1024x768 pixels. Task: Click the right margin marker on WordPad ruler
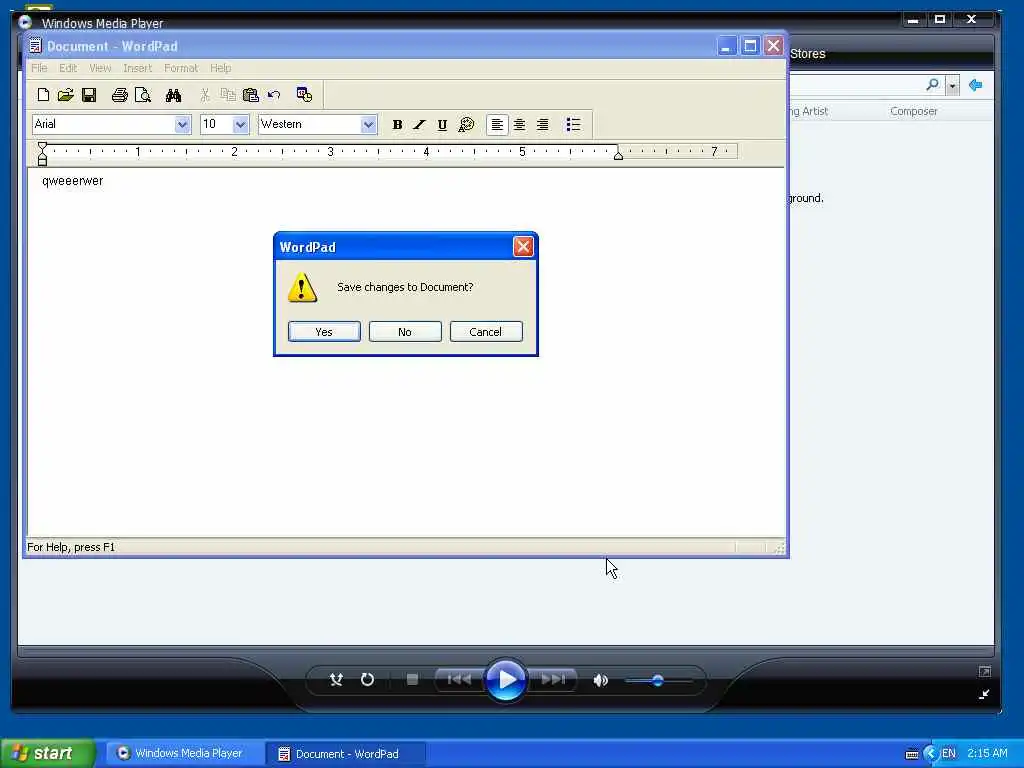point(618,155)
